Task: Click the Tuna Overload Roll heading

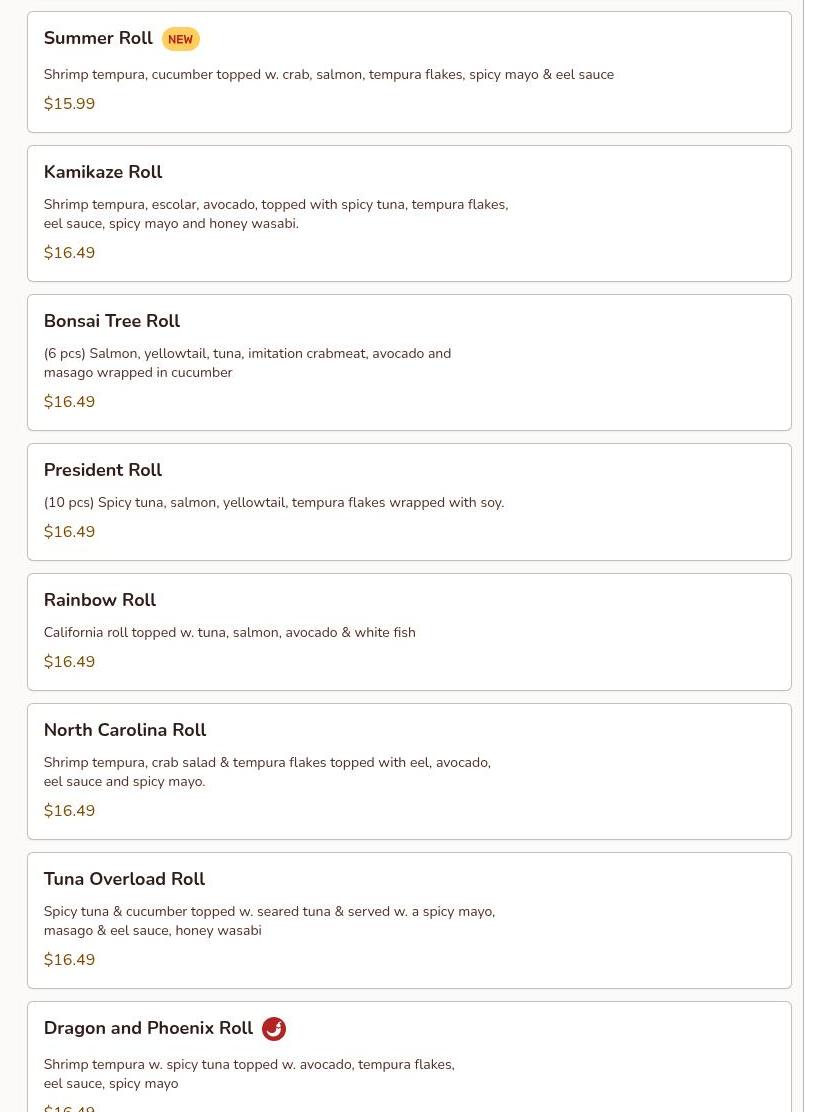Action: click(124, 879)
